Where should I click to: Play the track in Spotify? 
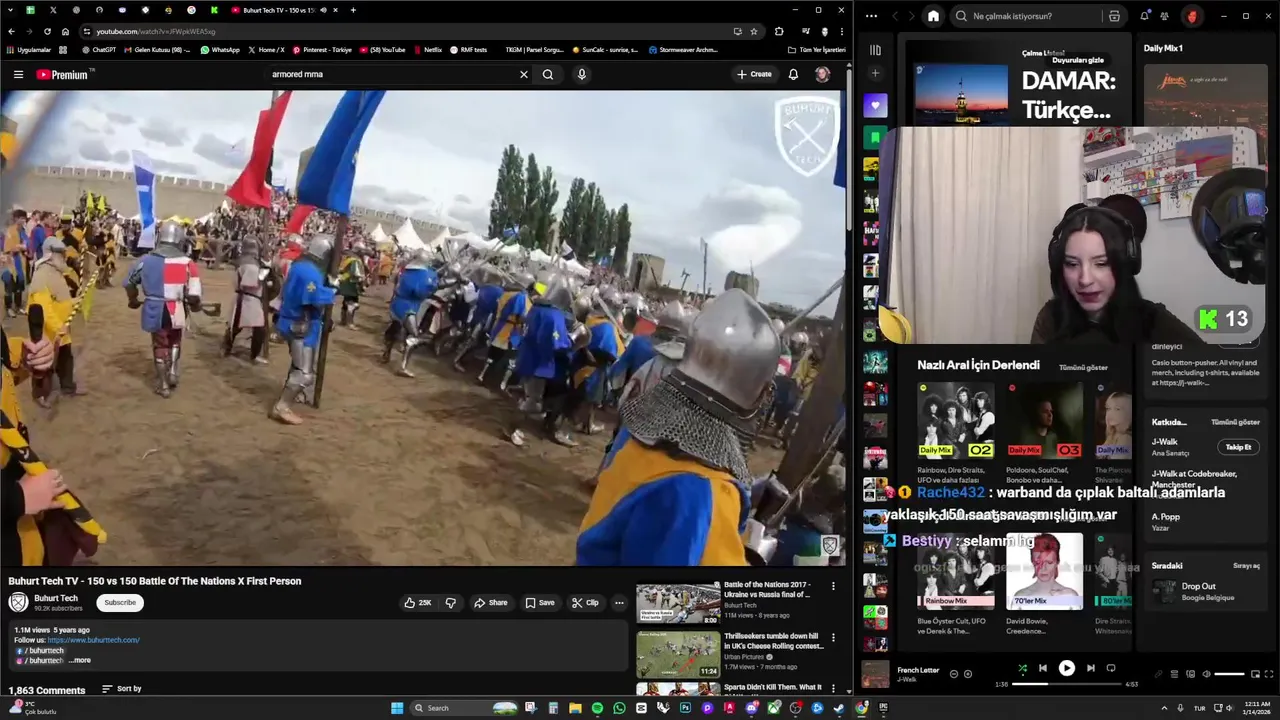tap(1067, 668)
